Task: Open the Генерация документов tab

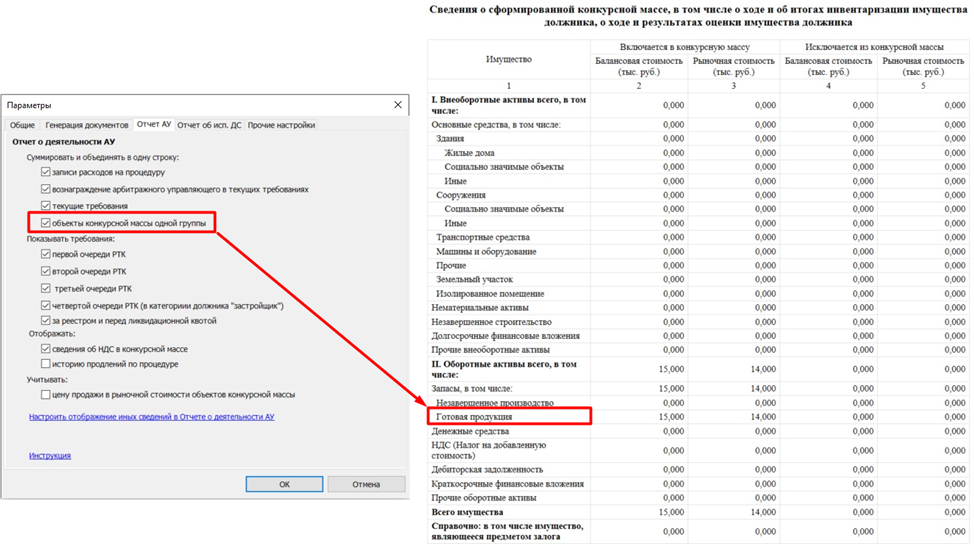Action: point(87,125)
